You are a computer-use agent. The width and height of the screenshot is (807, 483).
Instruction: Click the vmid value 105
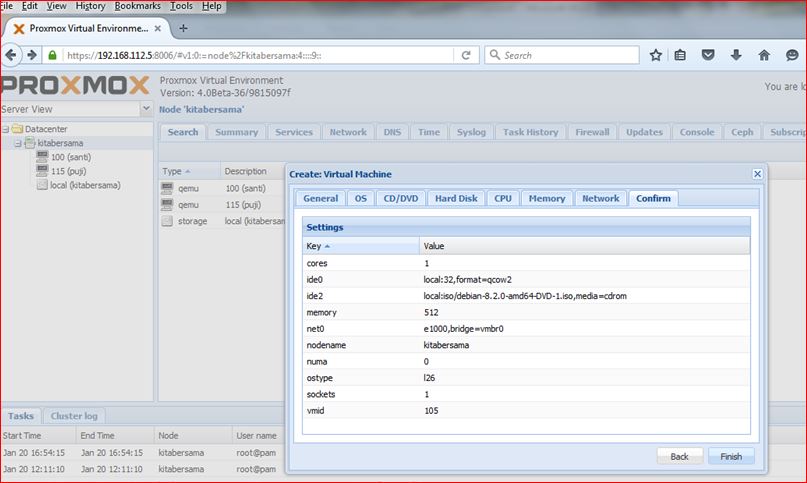[x=431, y=411]
